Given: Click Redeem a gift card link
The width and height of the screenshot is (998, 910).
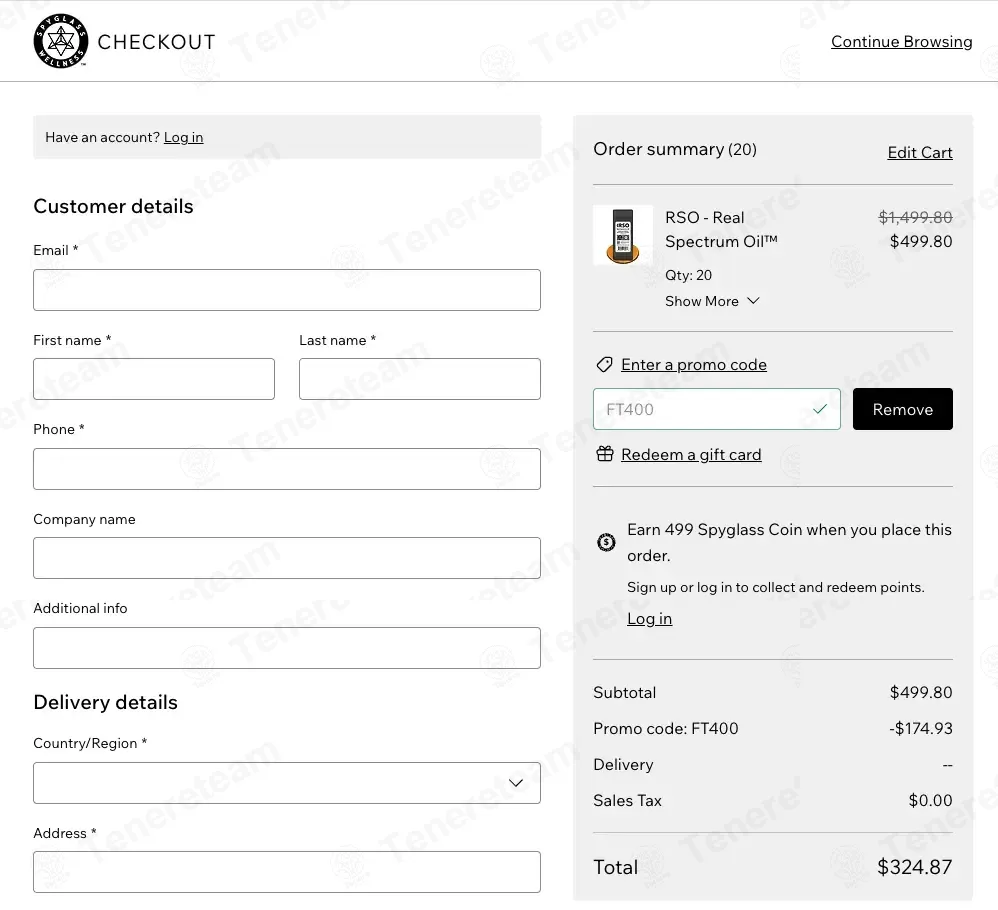Looking at the screenshot, I should 691,454.
